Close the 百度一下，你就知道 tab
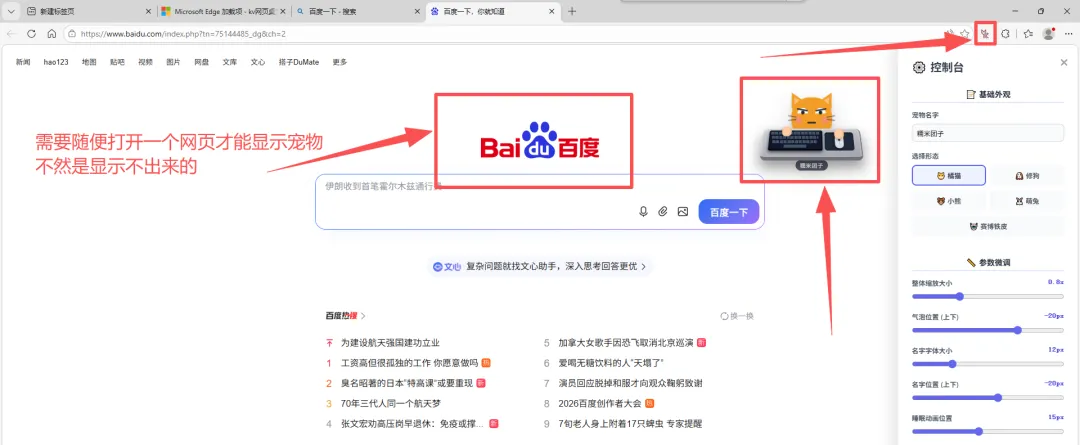 point(551,12)
